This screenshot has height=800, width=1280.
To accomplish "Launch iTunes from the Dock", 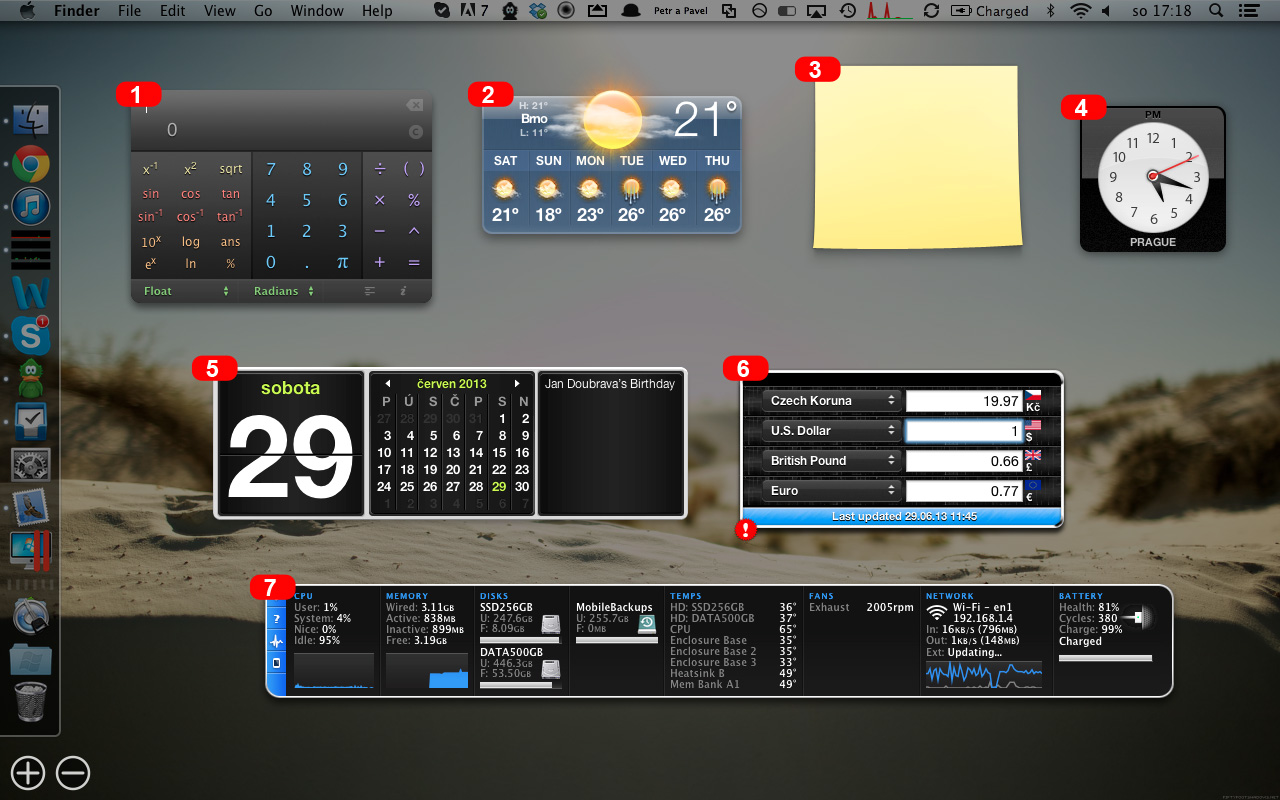I will [31, 207].
